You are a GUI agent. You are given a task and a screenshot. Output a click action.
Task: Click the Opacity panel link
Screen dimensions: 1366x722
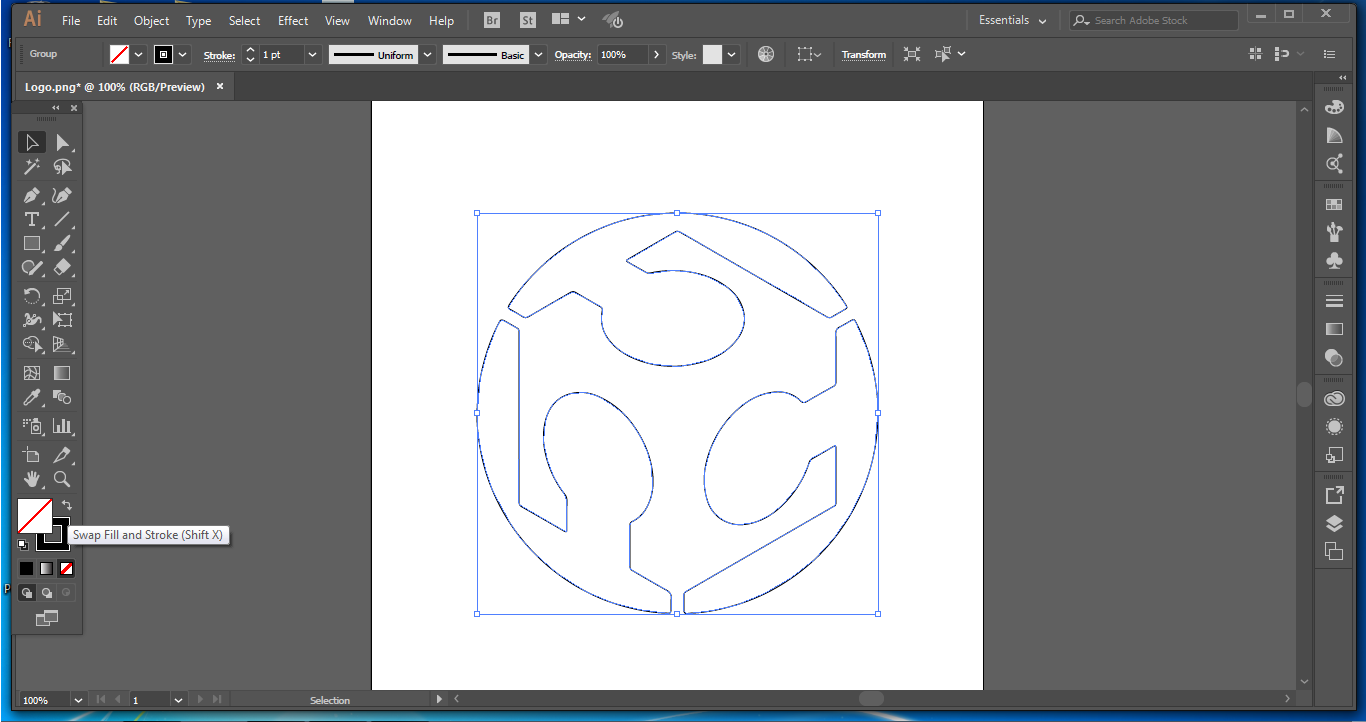[573, 55]
